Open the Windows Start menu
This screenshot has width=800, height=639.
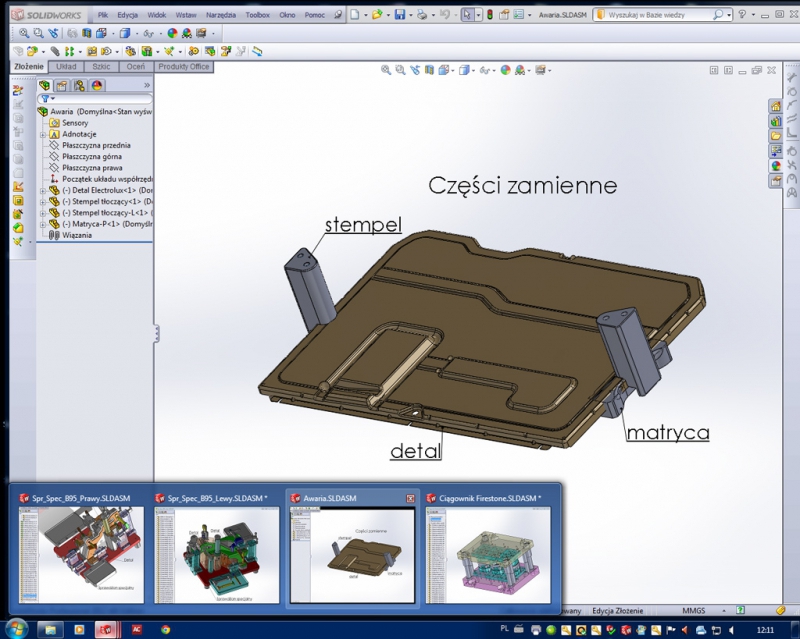(17, 630)
